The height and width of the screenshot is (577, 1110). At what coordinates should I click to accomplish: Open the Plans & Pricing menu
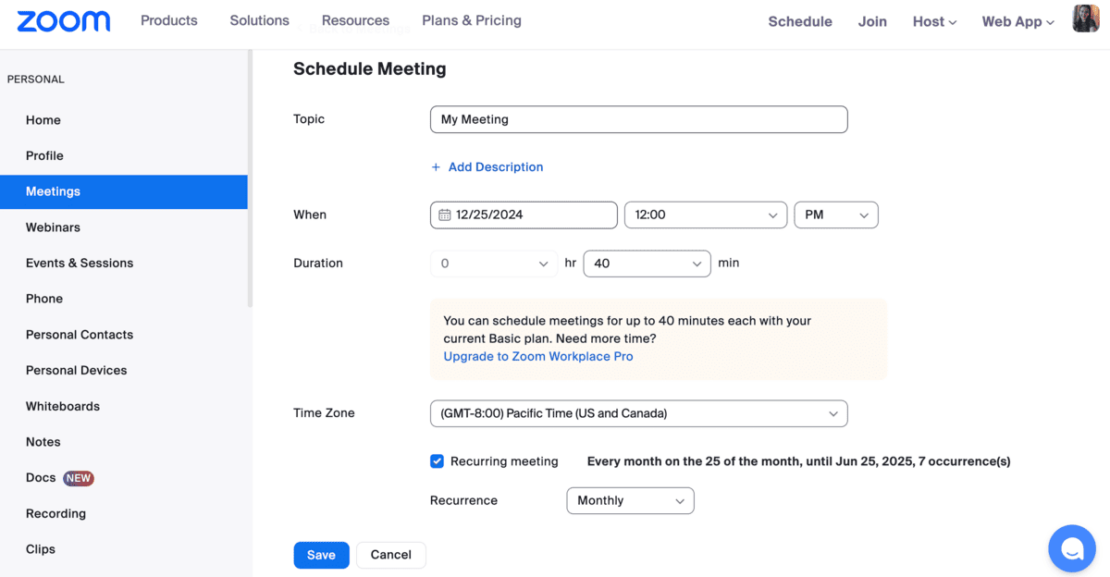(471, 20)
